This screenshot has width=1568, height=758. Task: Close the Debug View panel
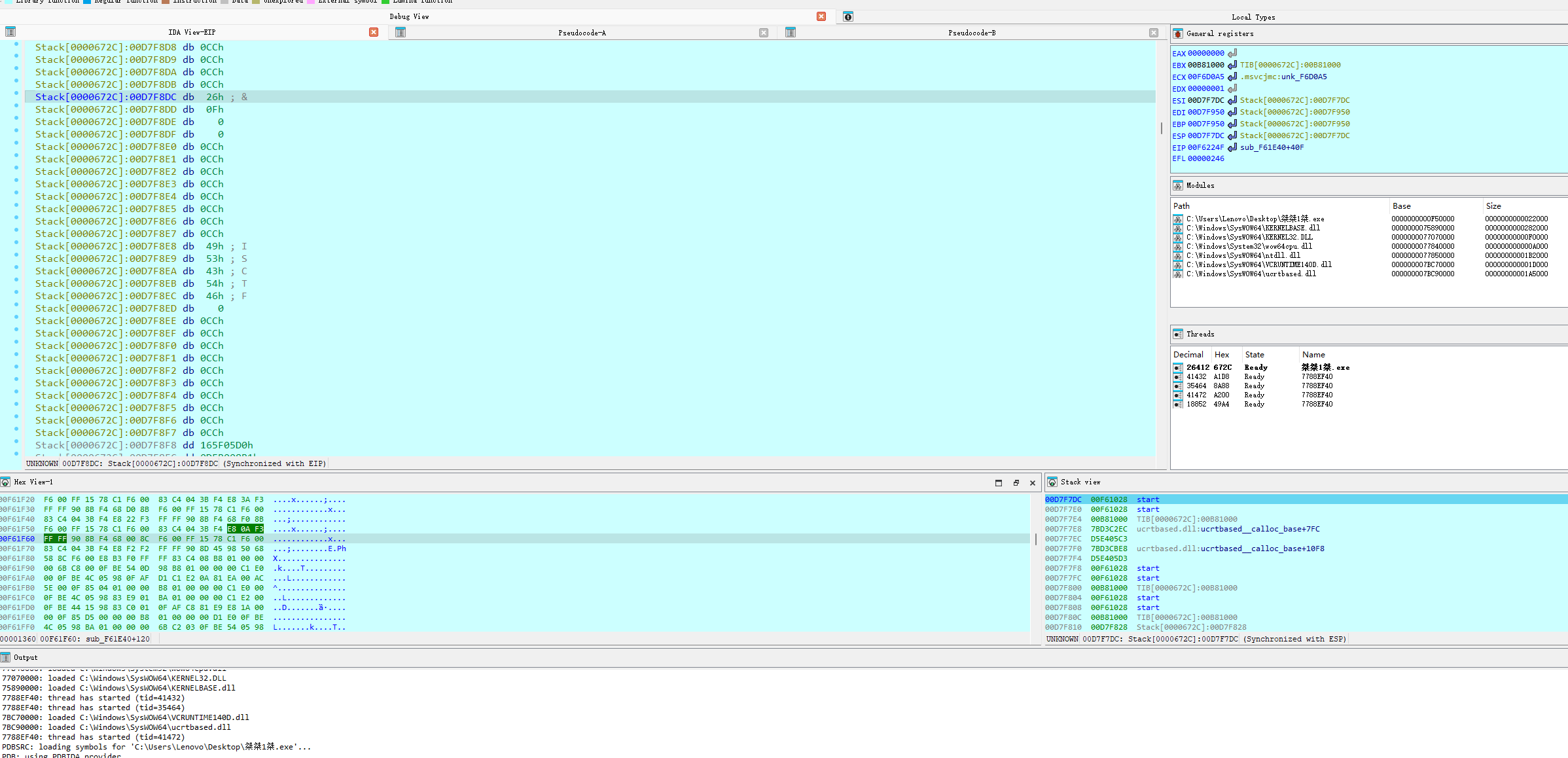[x=821, y=16]
